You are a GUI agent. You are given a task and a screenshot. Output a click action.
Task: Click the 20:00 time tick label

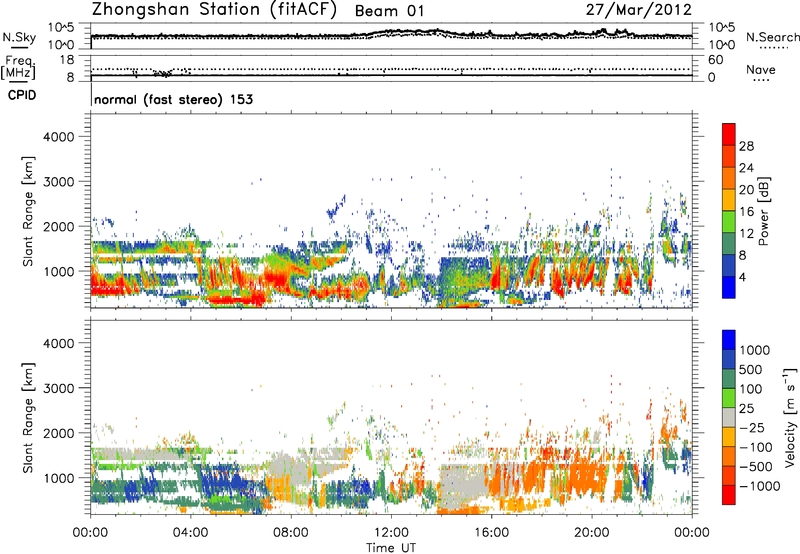(x=591, y=533)
